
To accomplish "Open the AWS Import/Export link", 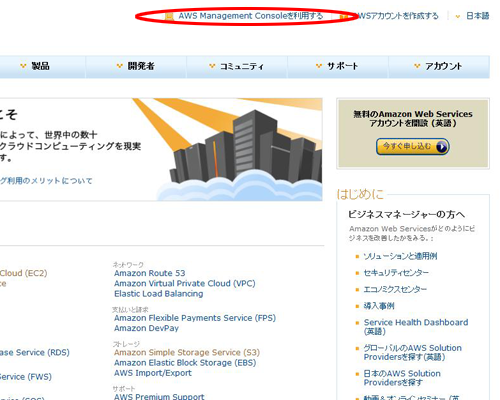I will click(x=153, y=373).
